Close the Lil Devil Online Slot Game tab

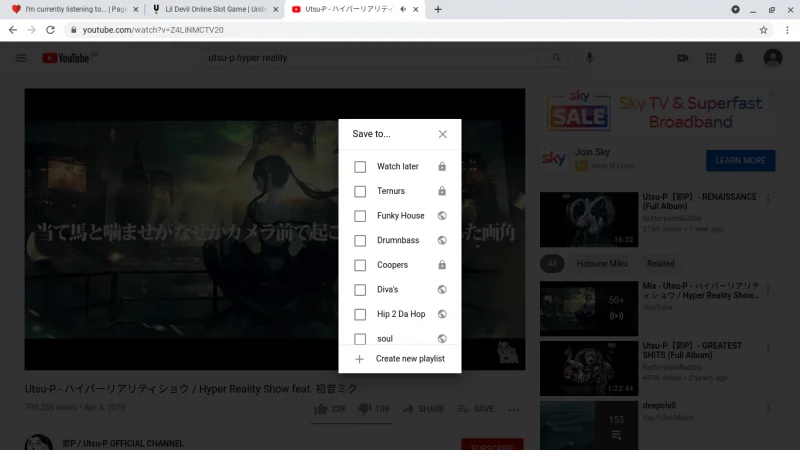tap(276, 9)
